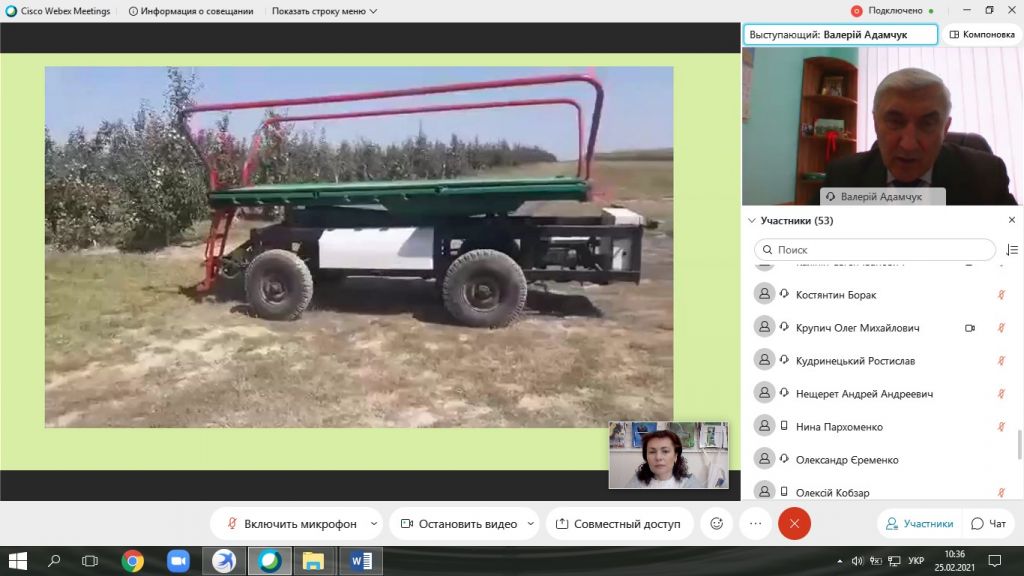
Task: Collapse the Участники (53) section
Action: pyautogui.click(x=752, y=220)
